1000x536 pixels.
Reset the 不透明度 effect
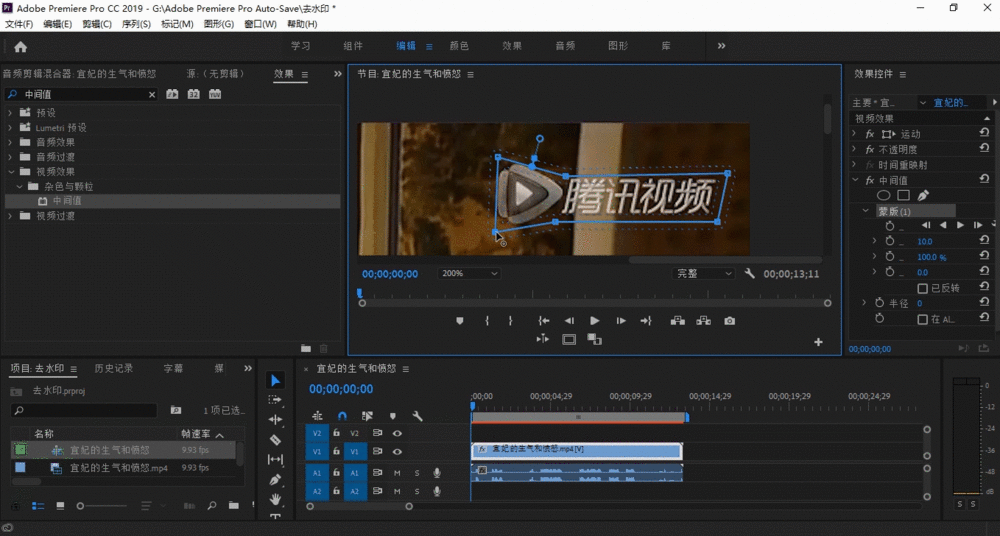[984, 149]
